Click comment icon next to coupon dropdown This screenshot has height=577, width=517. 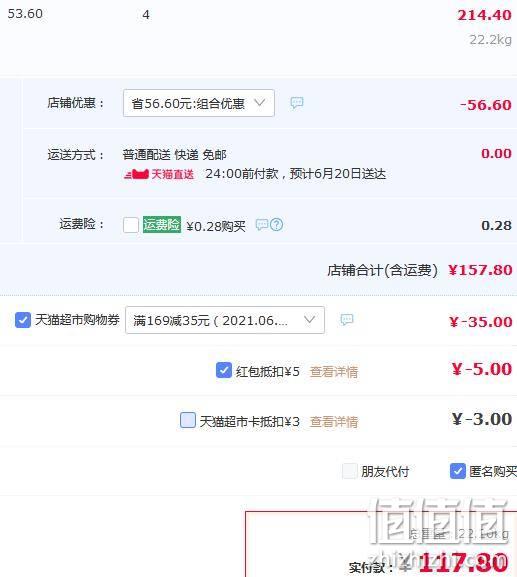(346, 320)
